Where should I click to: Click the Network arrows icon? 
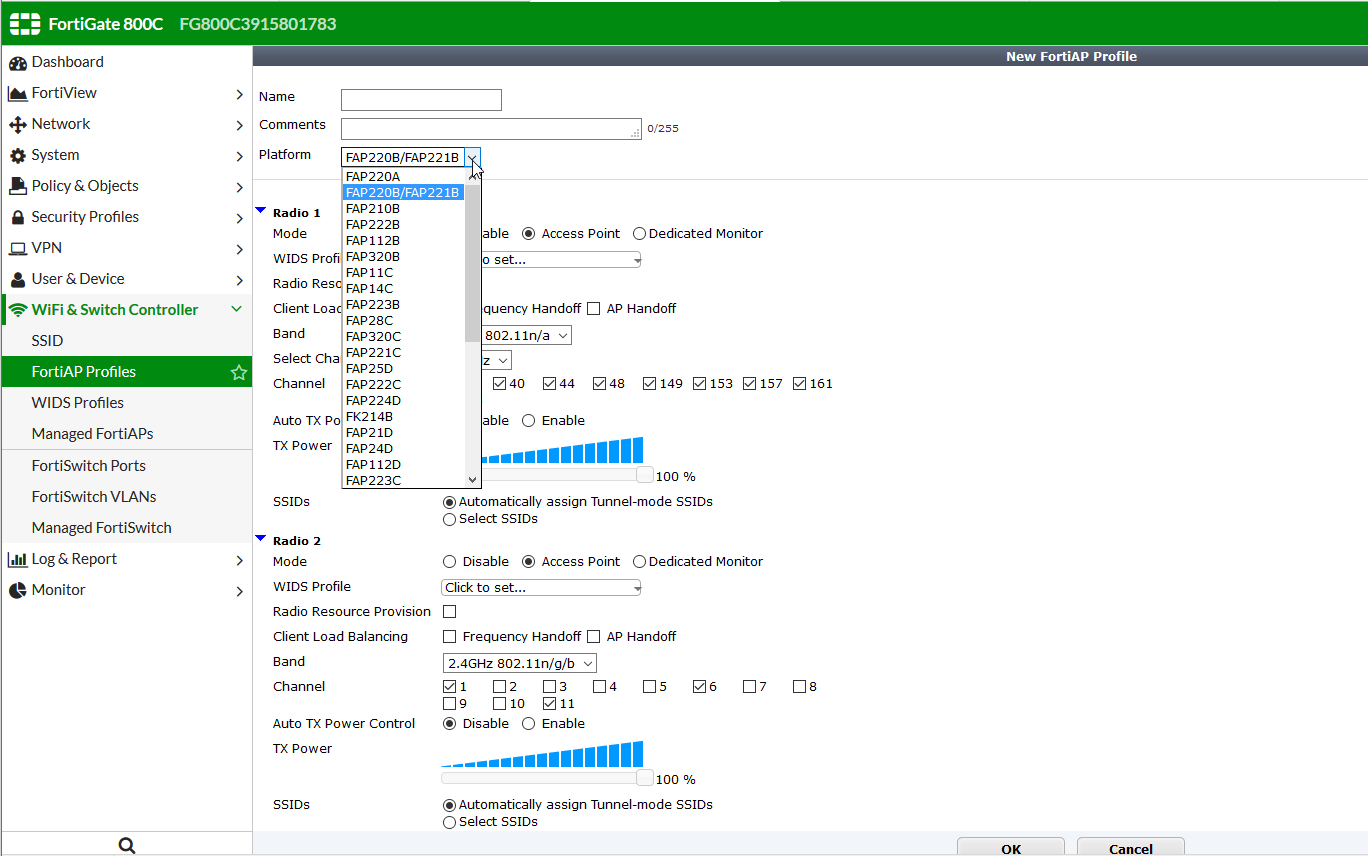coord(17,125)
